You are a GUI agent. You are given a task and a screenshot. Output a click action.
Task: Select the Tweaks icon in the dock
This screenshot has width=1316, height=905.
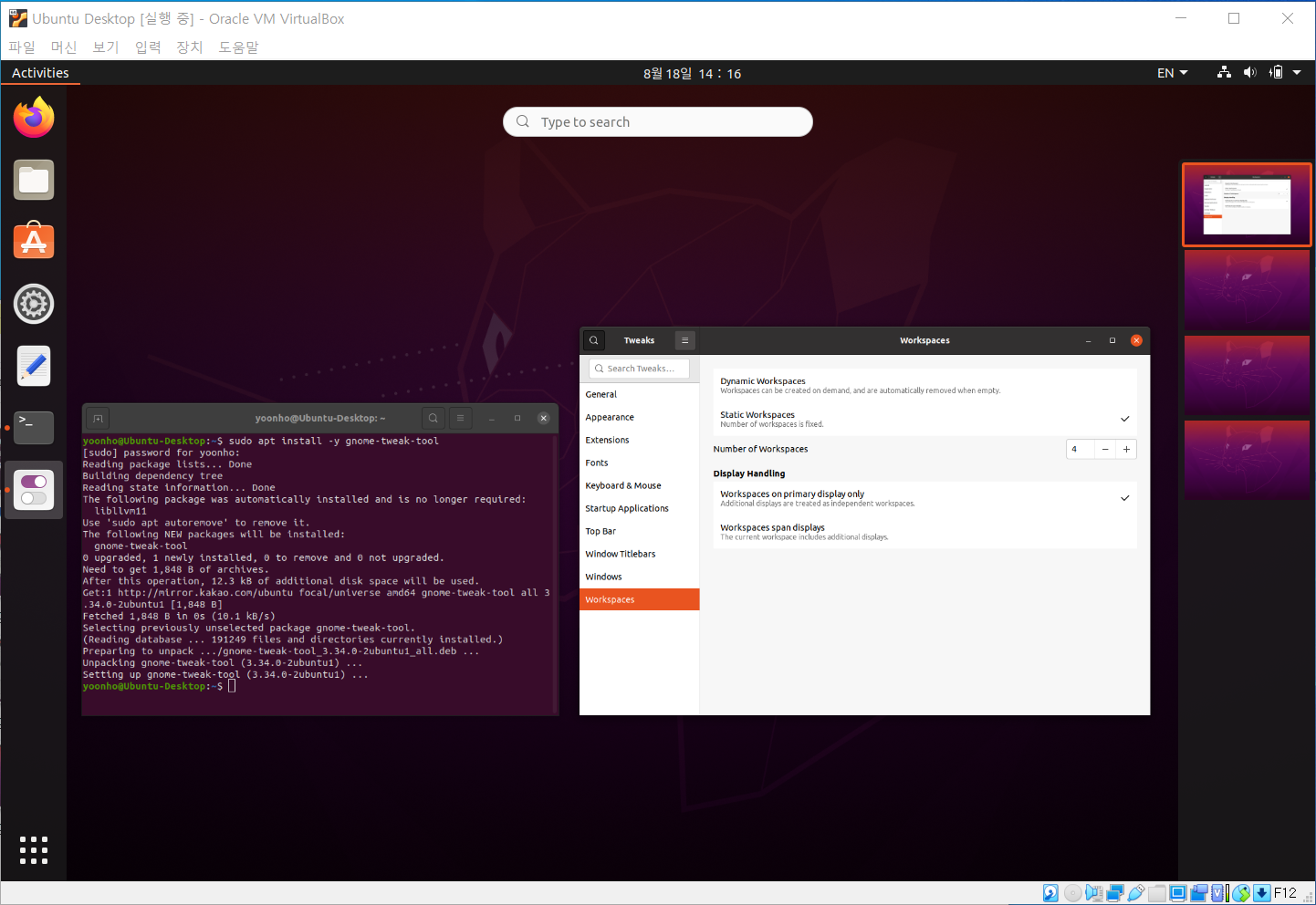click(34, 490)
